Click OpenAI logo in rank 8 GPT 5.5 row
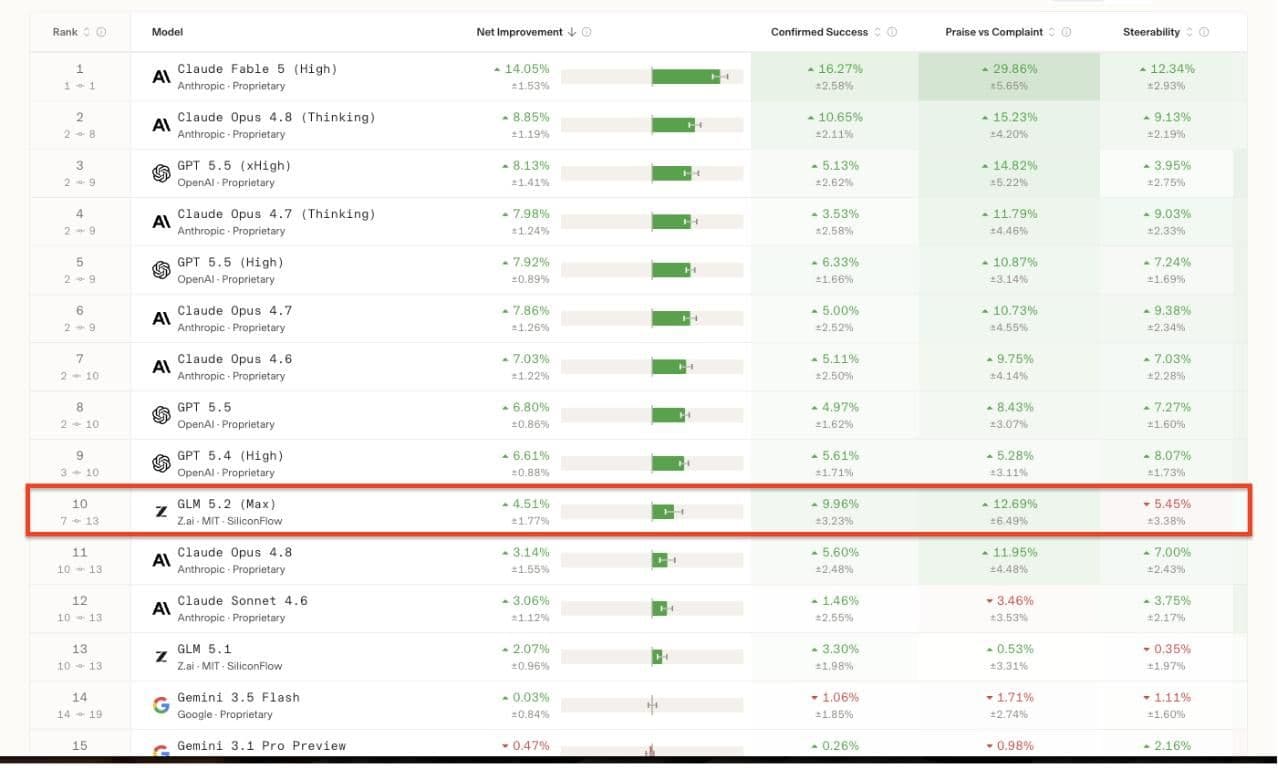Viewport: 1278px width, 768px height. click(161, 415)
